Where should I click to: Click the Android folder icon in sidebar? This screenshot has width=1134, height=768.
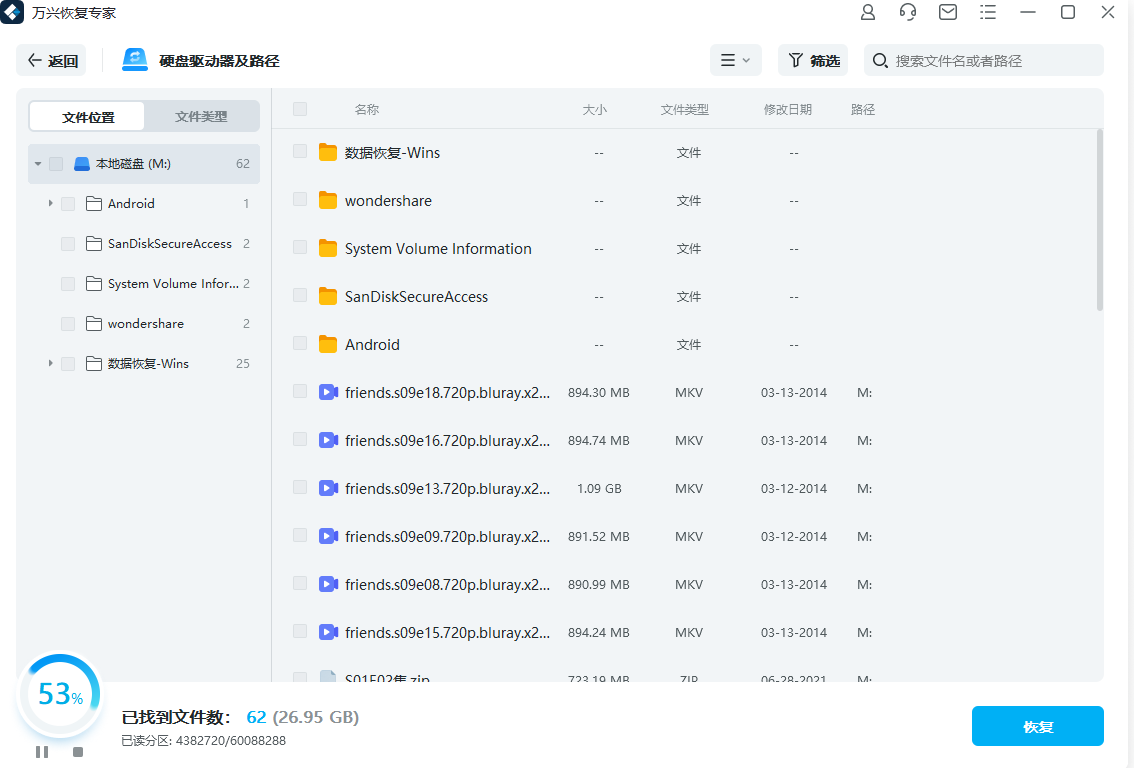coord(93,204)
